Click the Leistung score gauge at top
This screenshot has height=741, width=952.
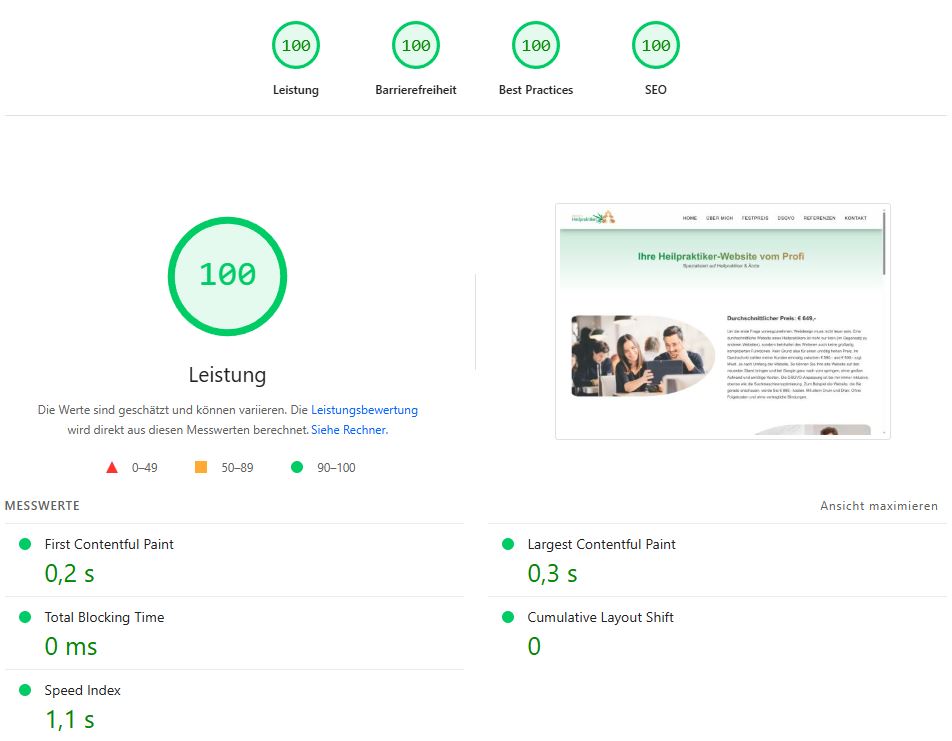[x=296, y=46]
